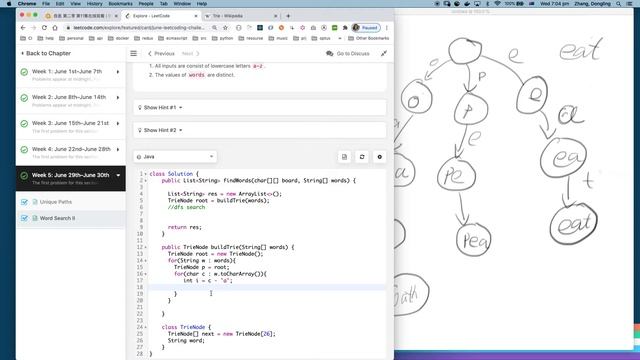
Task: Open the bookmarks overflow dropdown arrow
Action: click(x=340, y=38)
